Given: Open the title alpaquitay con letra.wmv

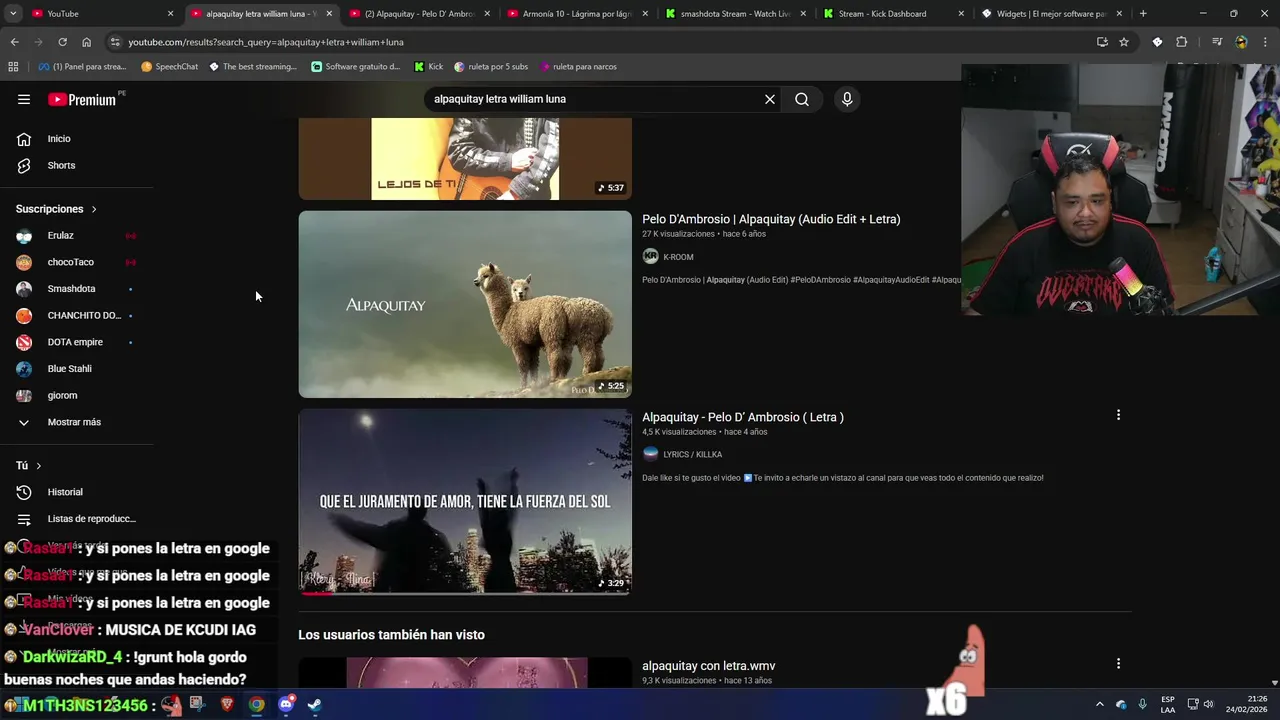Looking at the screenshot, I should [708, 666].
